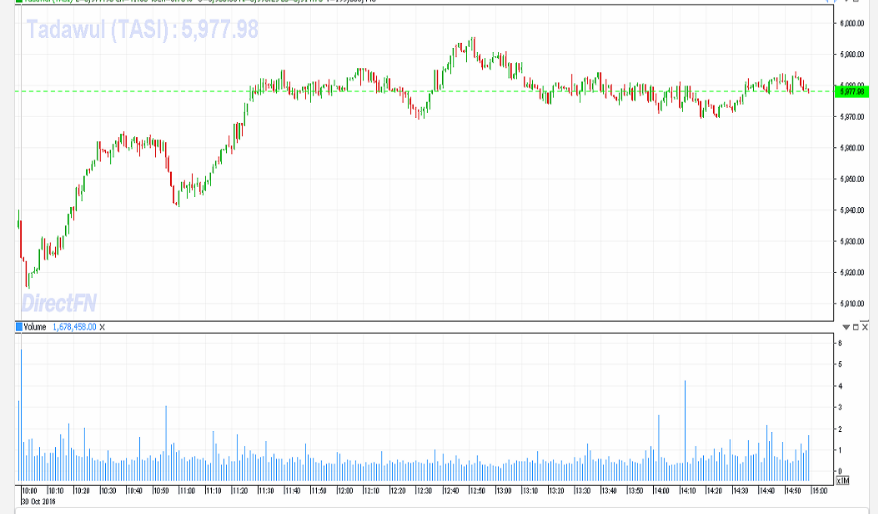
Task: Click the 5,920.00 price axis label
Action: point(852,273)
